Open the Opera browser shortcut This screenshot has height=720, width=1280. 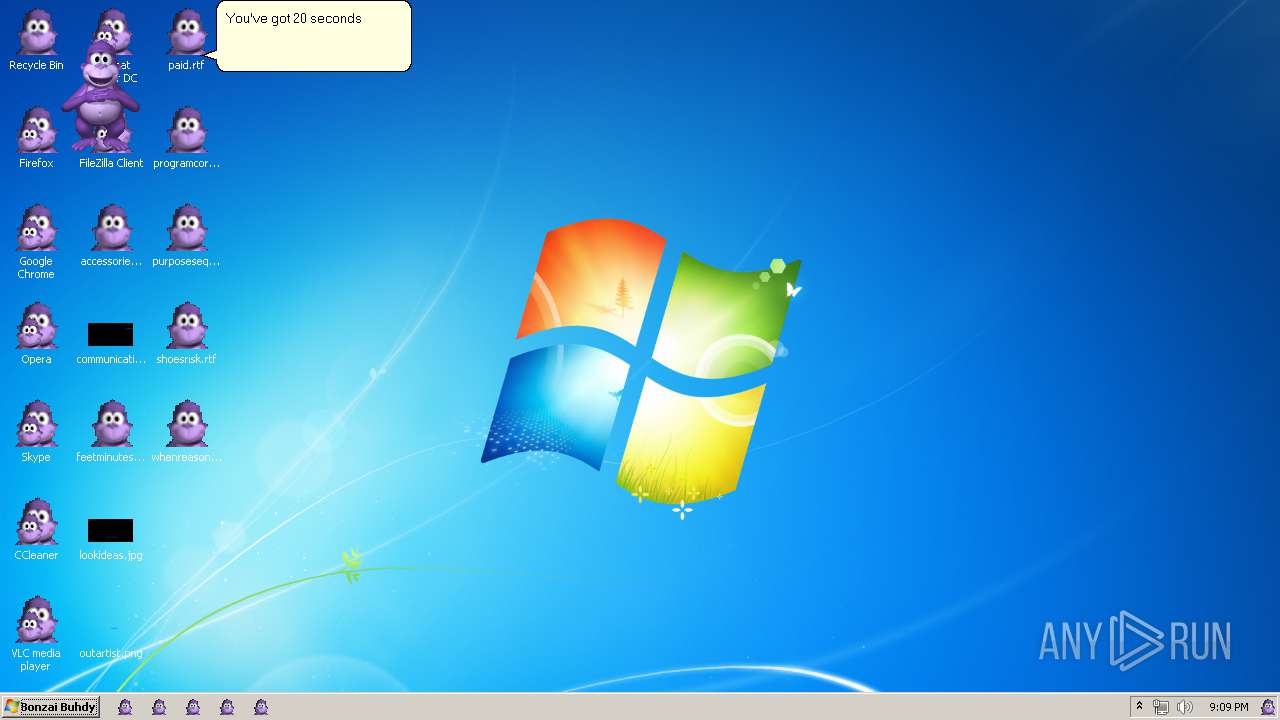(36, 334)
